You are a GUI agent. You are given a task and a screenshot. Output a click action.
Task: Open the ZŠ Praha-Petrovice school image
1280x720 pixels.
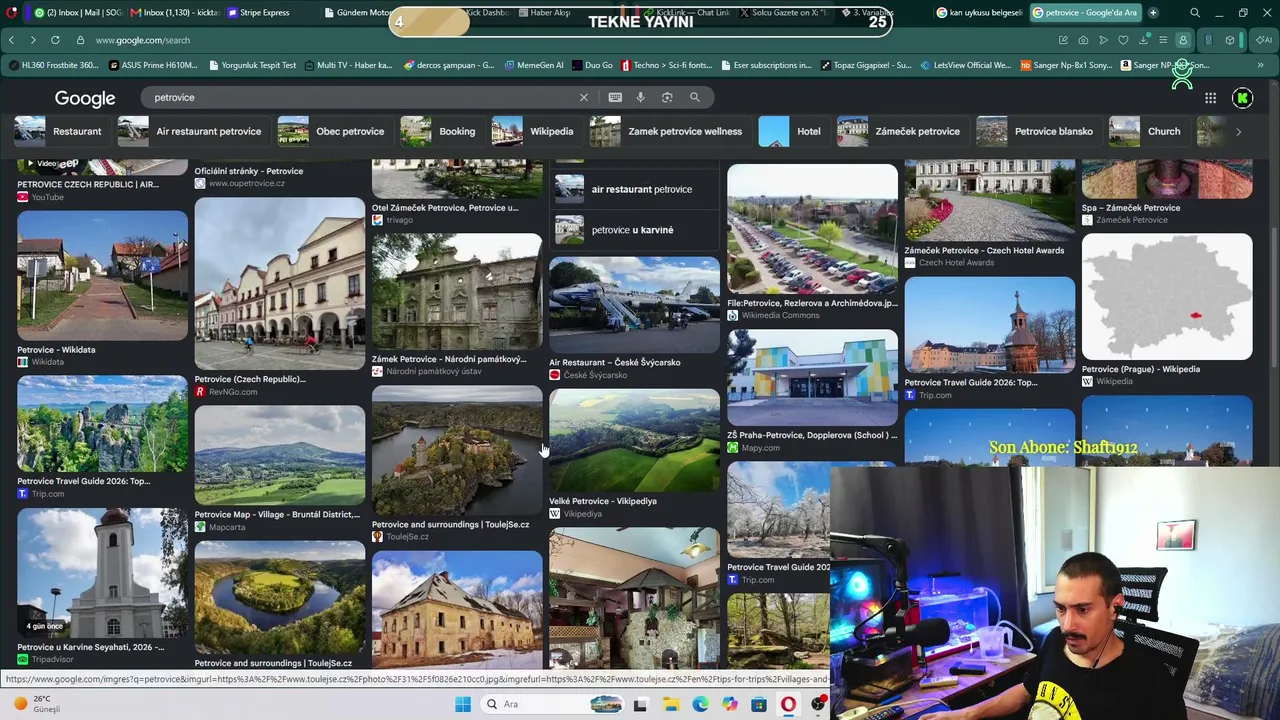(812, 378)
